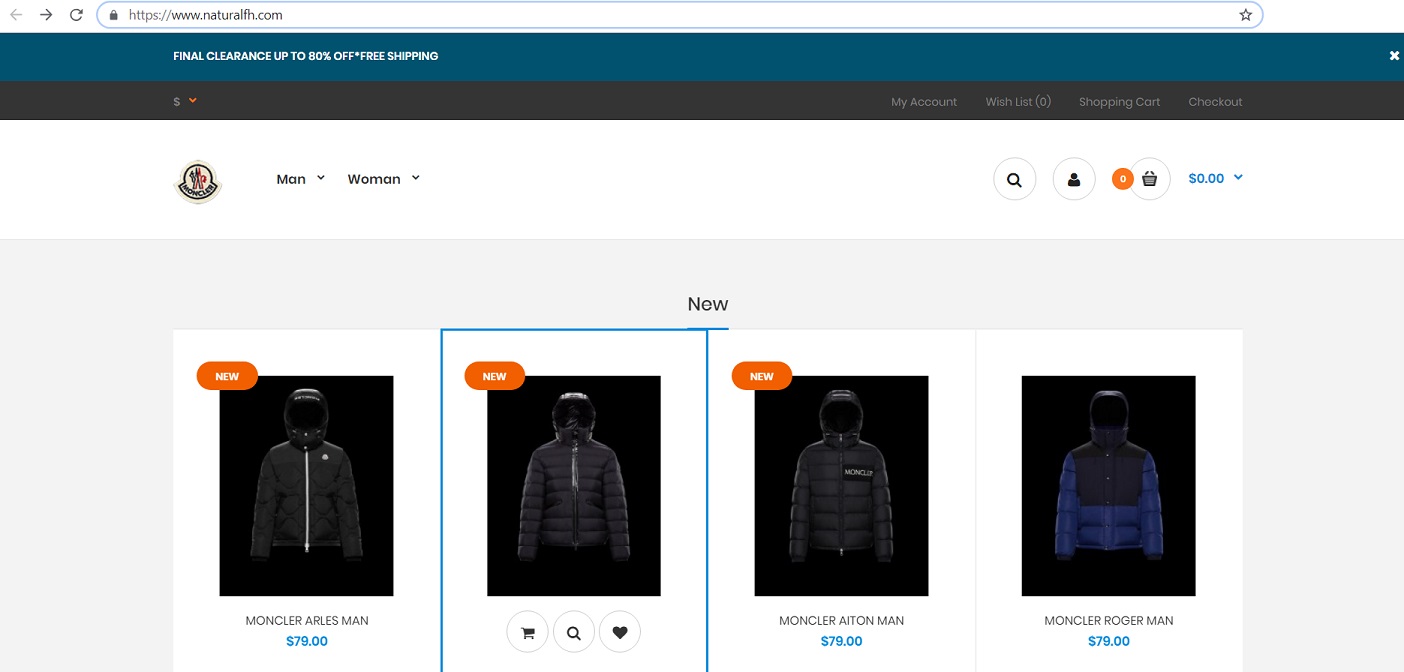Click the browser back arrow
The height and width of the screenshot is (672, 1404).
16,15
